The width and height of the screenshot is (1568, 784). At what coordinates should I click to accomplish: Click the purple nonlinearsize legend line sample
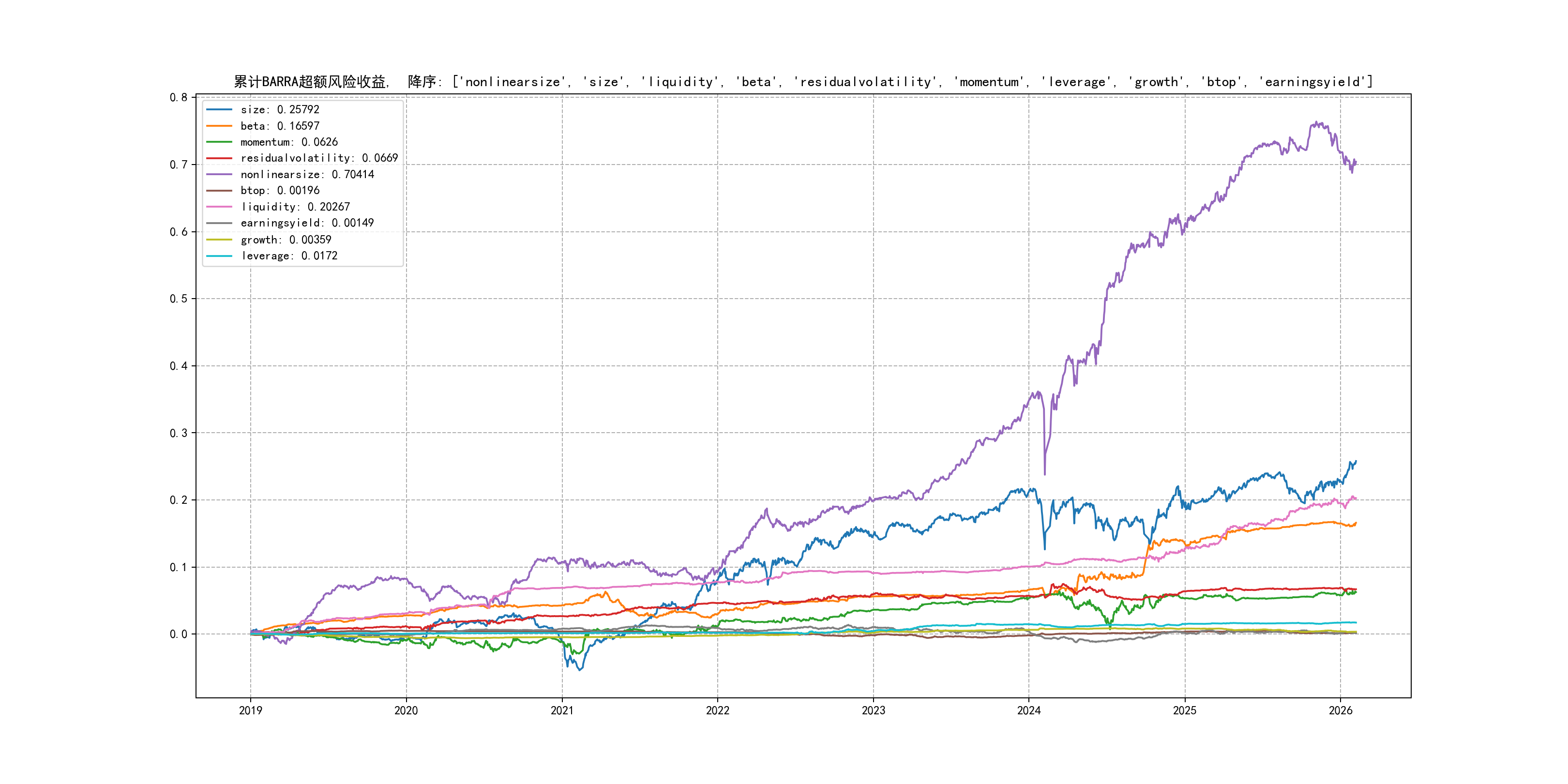(219, 175)
